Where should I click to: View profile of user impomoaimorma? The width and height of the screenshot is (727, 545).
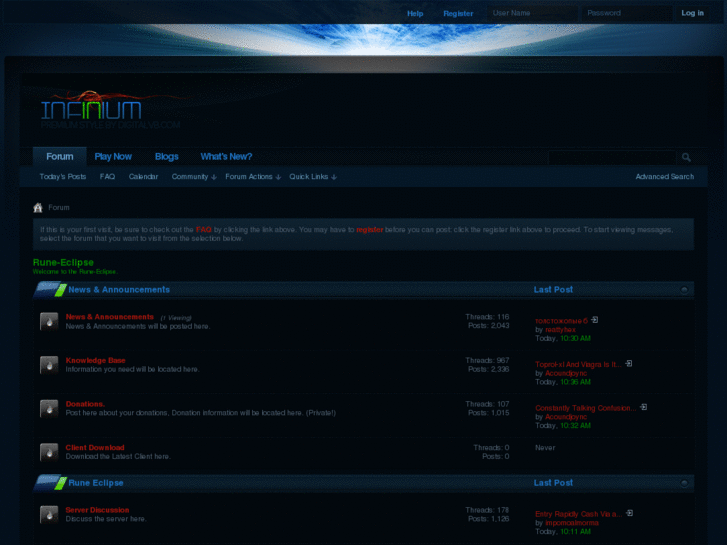pos(572,523)
